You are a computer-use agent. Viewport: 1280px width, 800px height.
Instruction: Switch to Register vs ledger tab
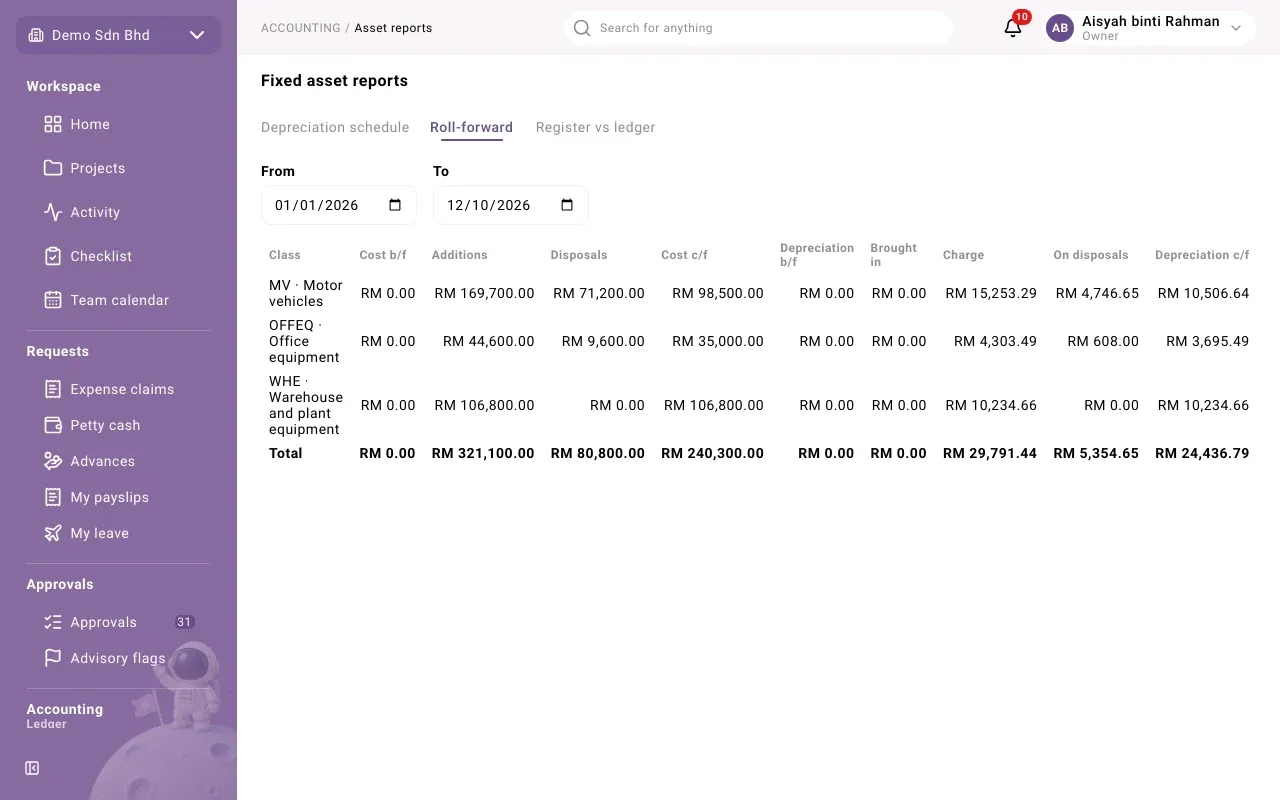tap(595, 127)
